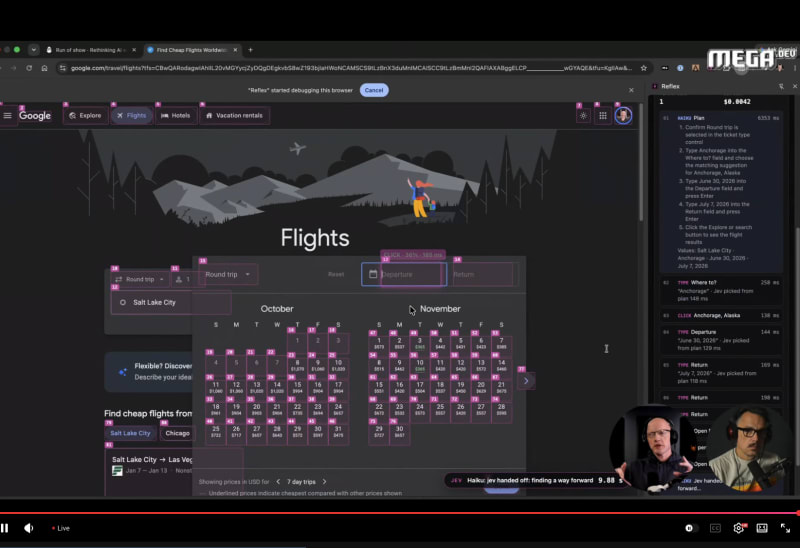Select the Chicago city chip
Screen dimensions: 800x548
click(x=177, y=433)
